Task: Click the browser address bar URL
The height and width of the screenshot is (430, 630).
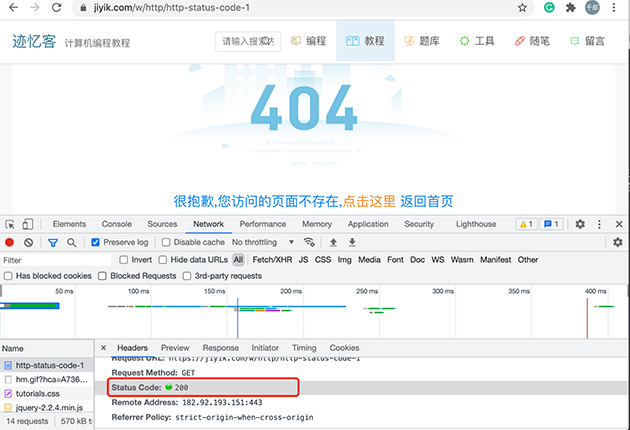Action: [172, 7]
